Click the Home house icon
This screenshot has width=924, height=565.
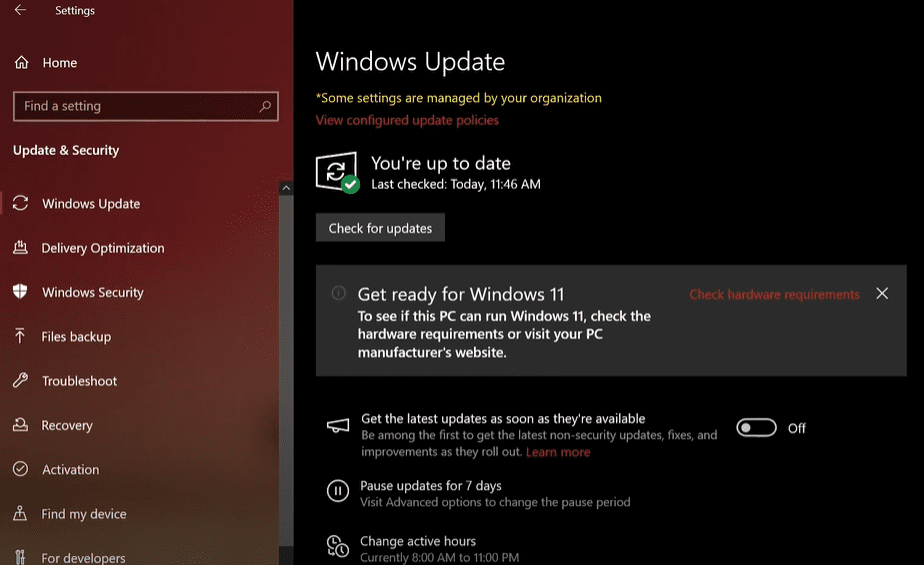coord(21,62)
